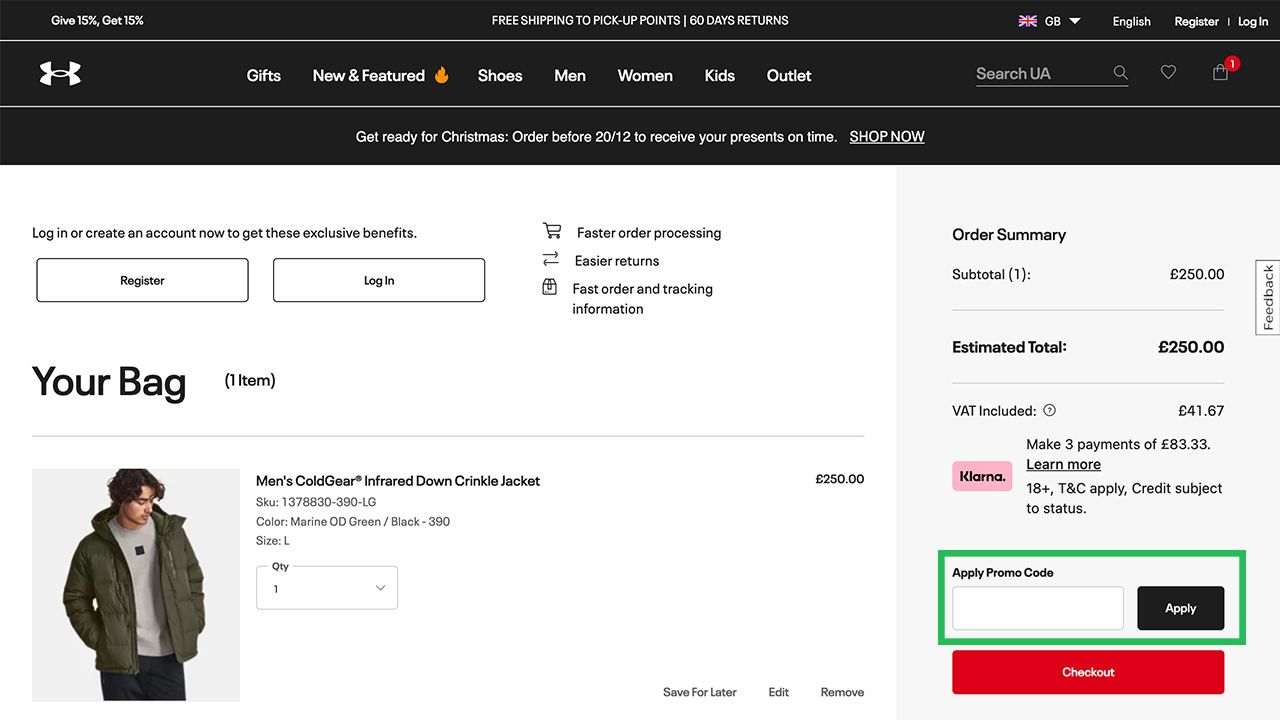Click the Subtotal (1) label
This screenshot has height=720, width=1280.
991,274
